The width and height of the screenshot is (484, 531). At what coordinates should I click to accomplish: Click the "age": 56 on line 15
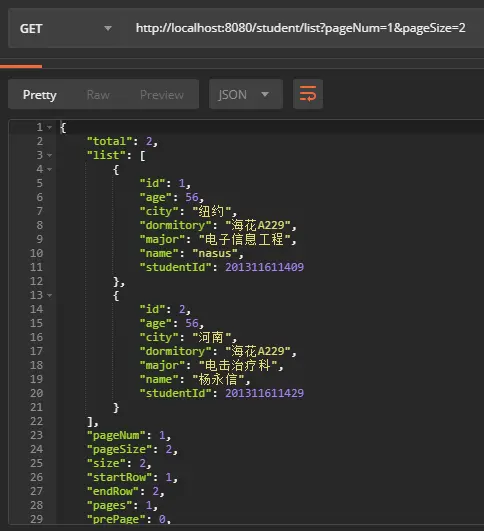172,323
